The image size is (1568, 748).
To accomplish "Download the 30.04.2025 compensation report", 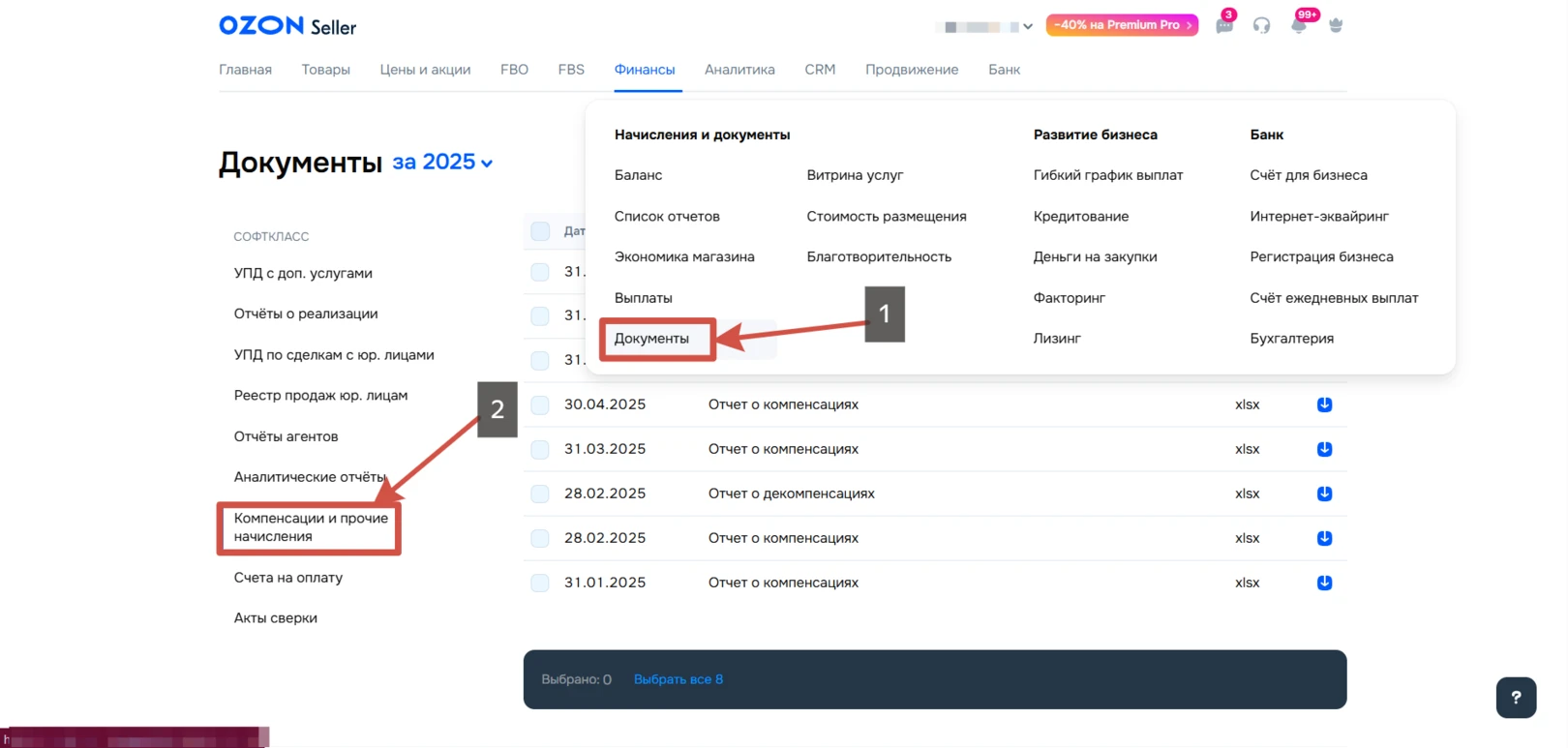I will (1324, 404).
